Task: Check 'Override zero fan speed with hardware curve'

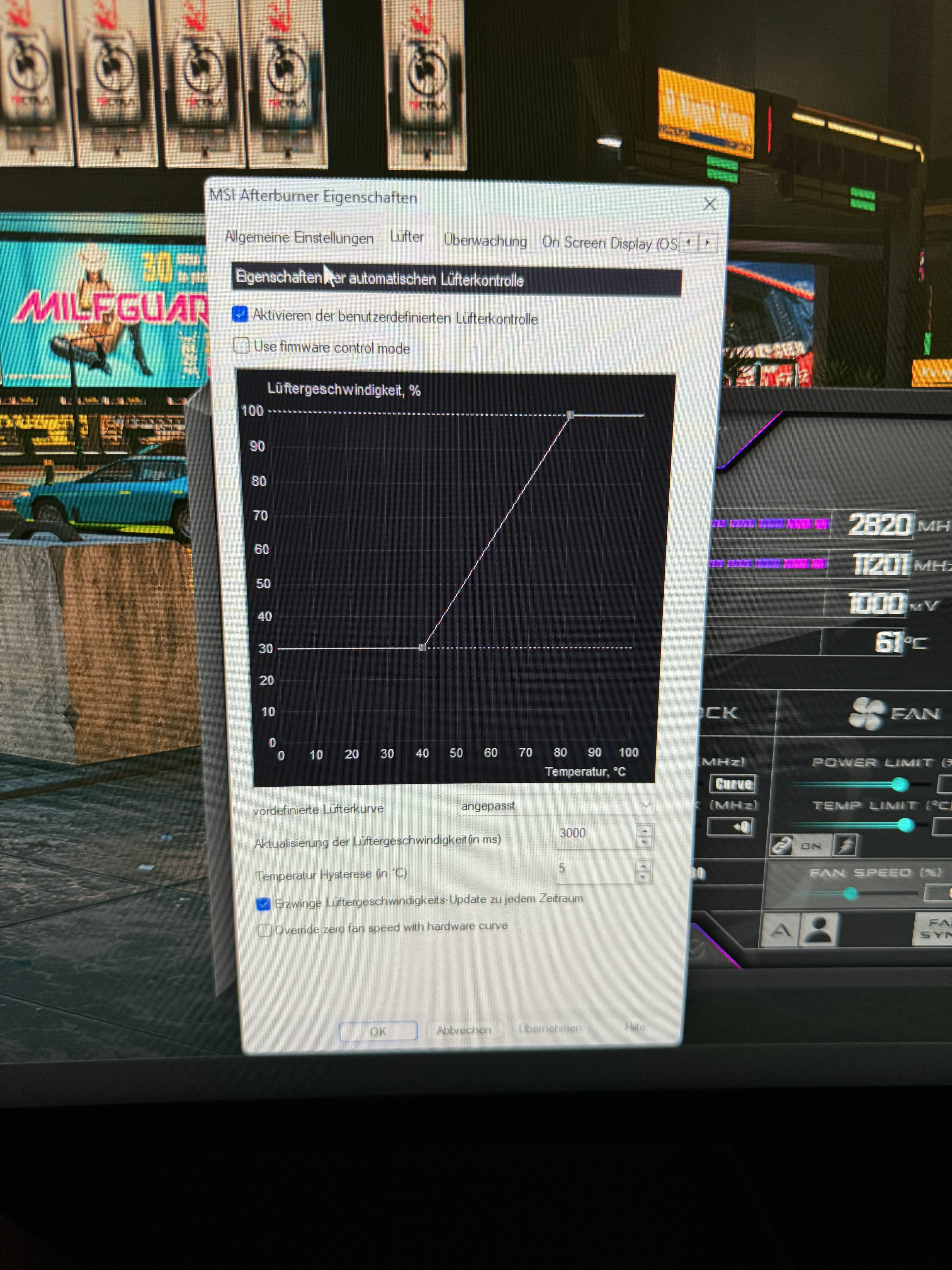Action: pyautogui.click(x=264, y=930)
